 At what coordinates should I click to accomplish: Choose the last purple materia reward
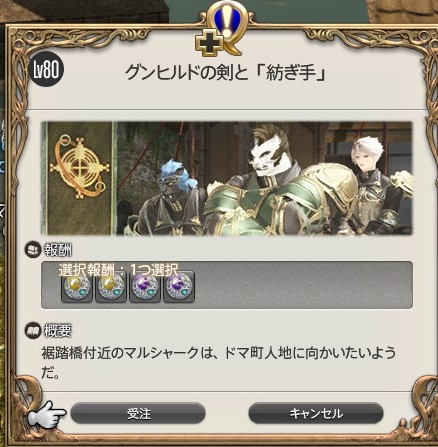pyautogui.click(x=179, y=286)
